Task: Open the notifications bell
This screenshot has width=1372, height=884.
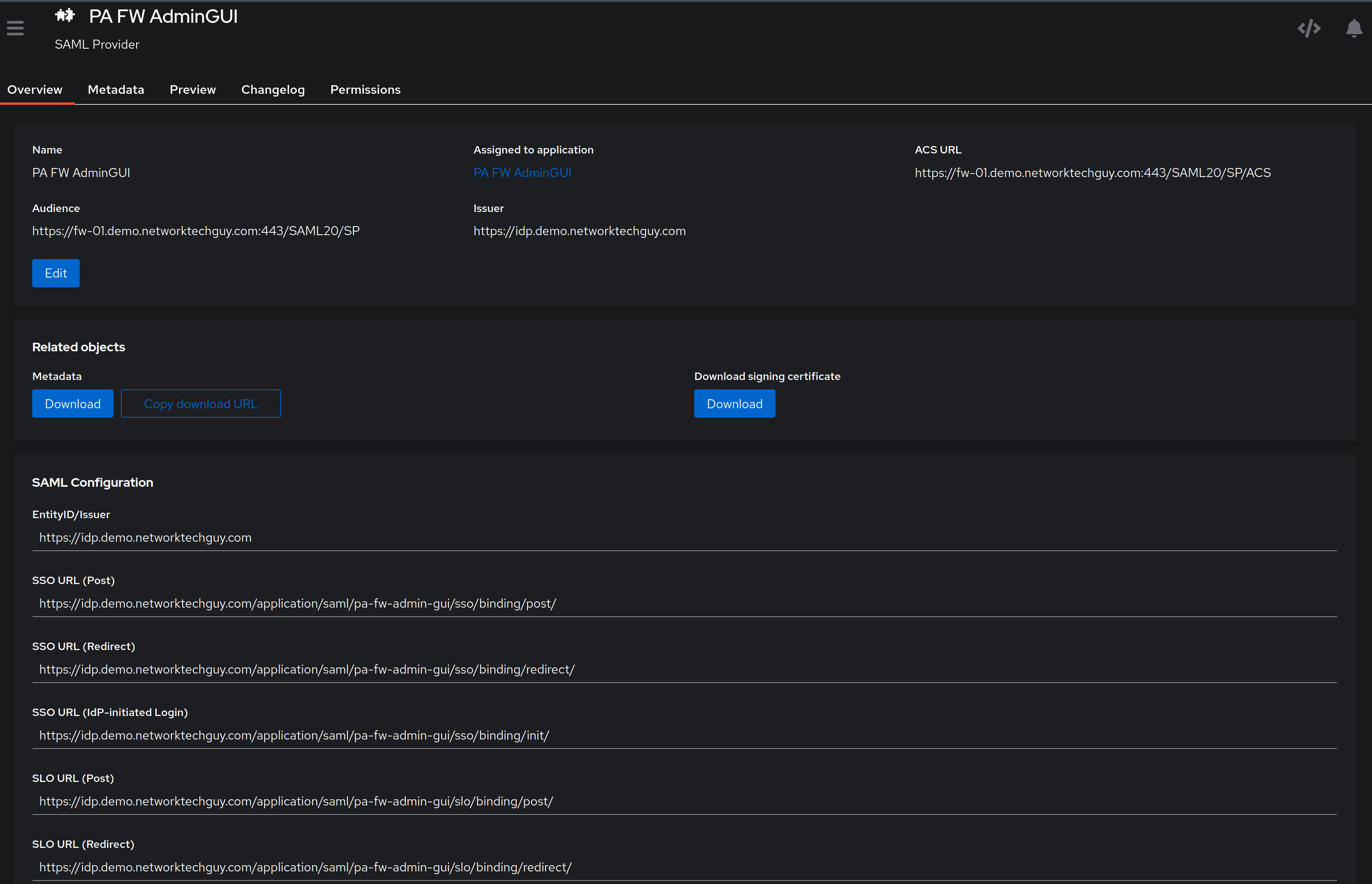Action: coord(1354,28)
